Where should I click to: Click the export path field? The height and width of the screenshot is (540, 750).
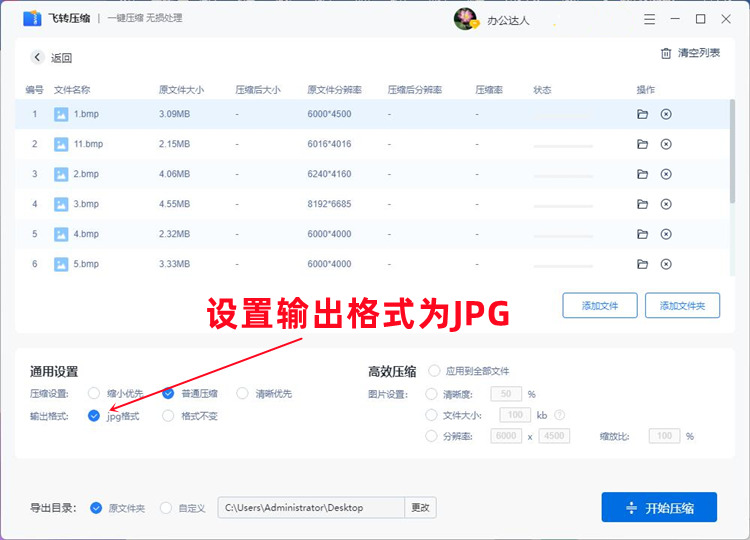(x=311, y=507)
